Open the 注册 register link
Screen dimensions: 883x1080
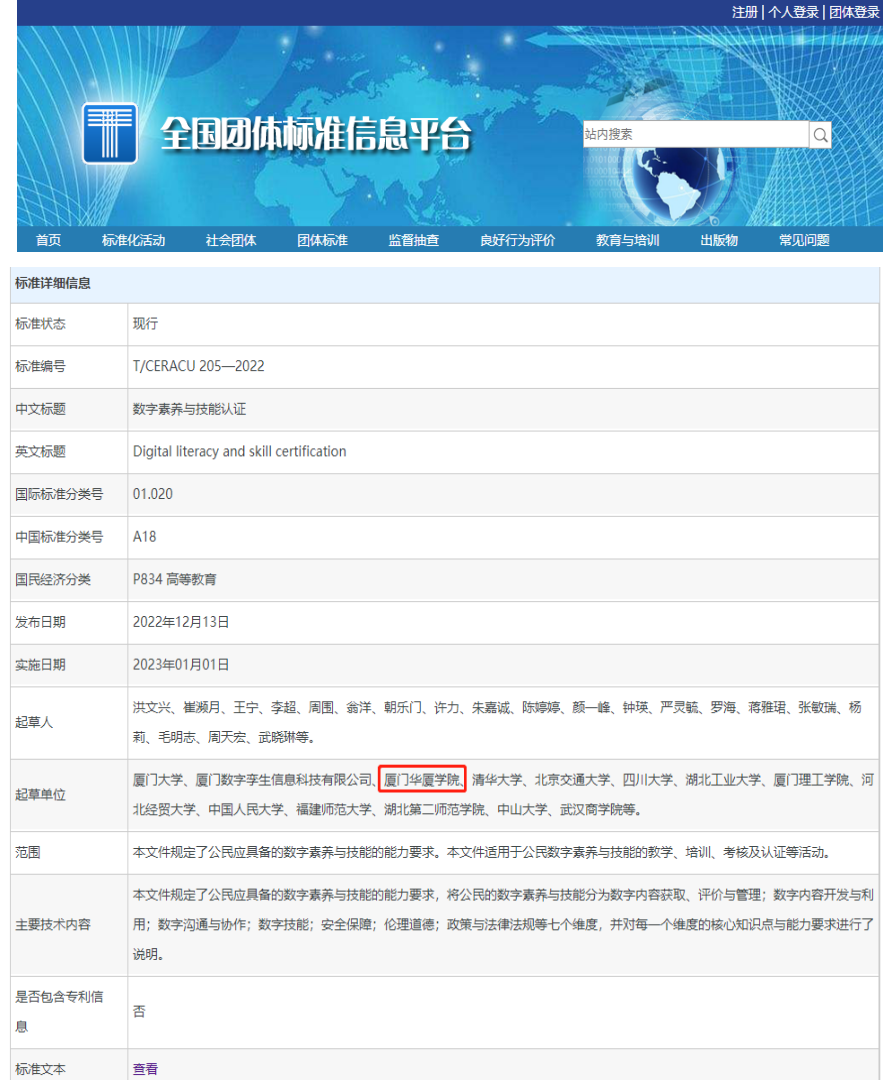(x=745, y=12)
